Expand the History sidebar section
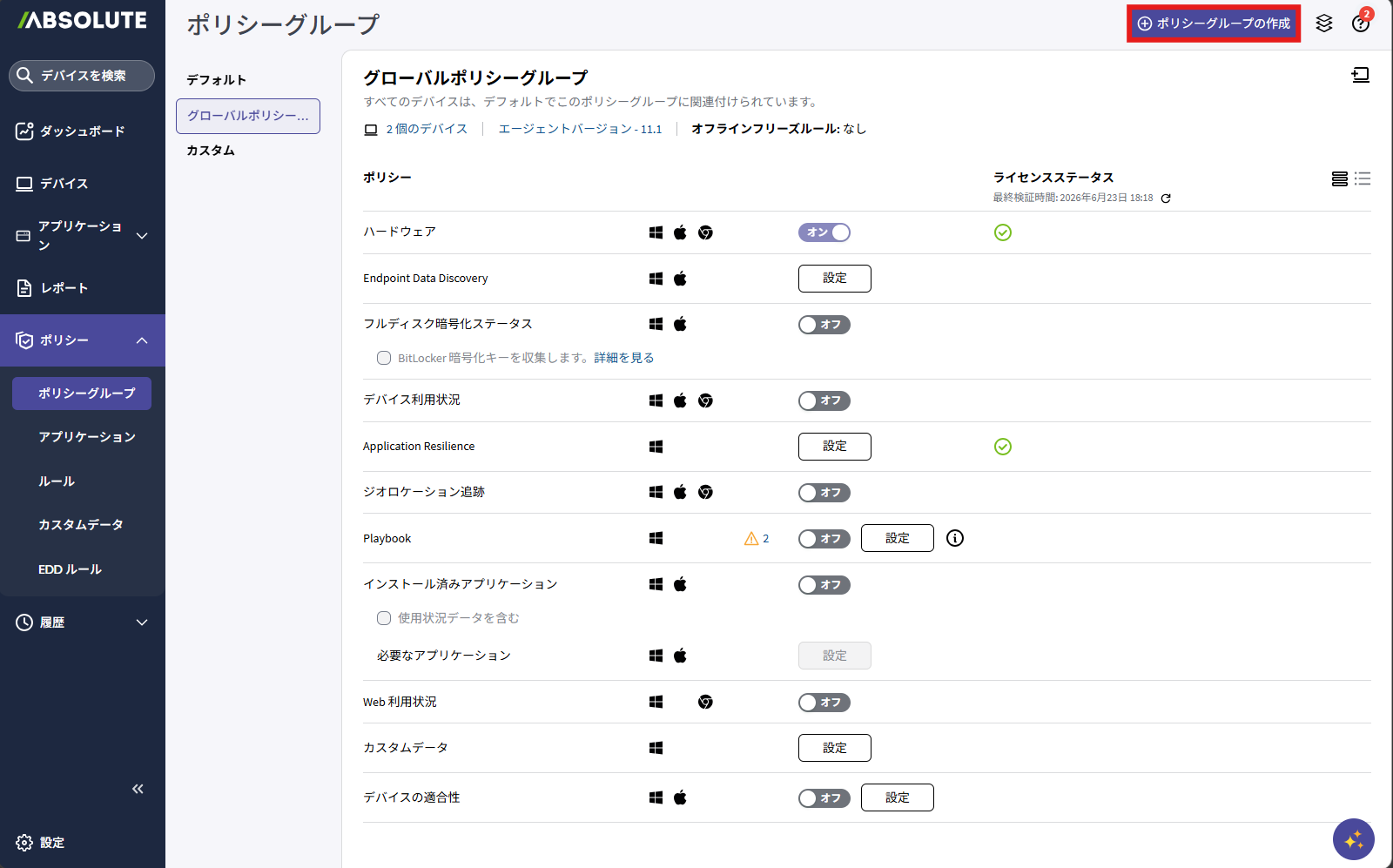 coord(142,622)
